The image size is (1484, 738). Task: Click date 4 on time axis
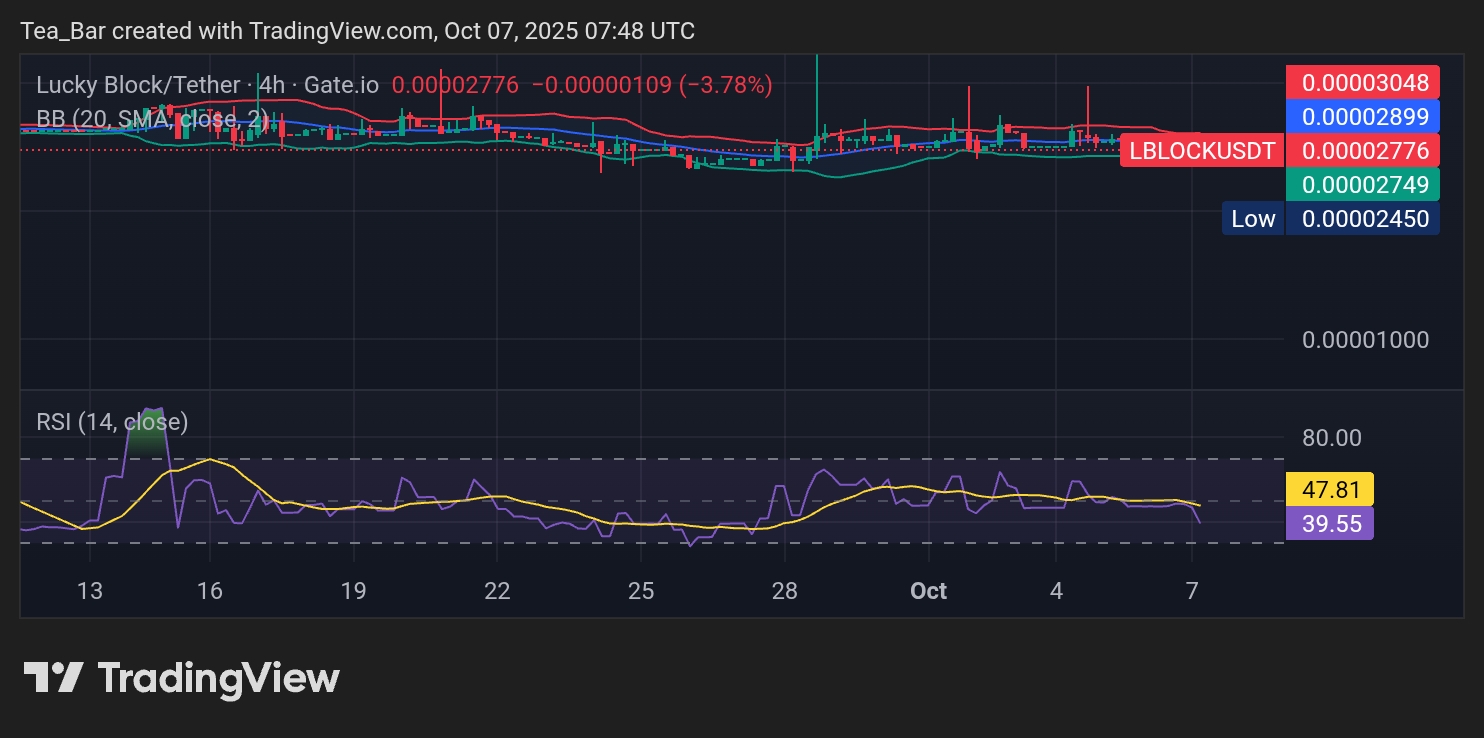pyautogui.click(x=1057, y=591)
